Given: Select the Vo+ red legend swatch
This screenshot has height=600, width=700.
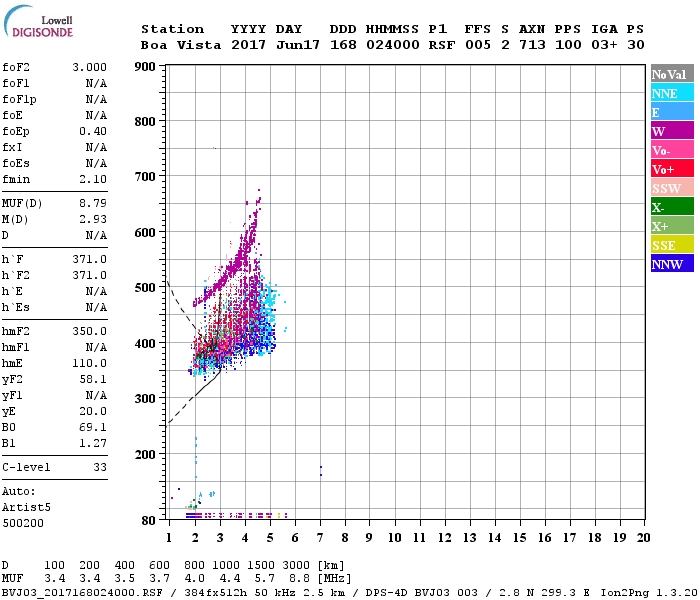Looking at the screenshot, I should click(672, 169).
